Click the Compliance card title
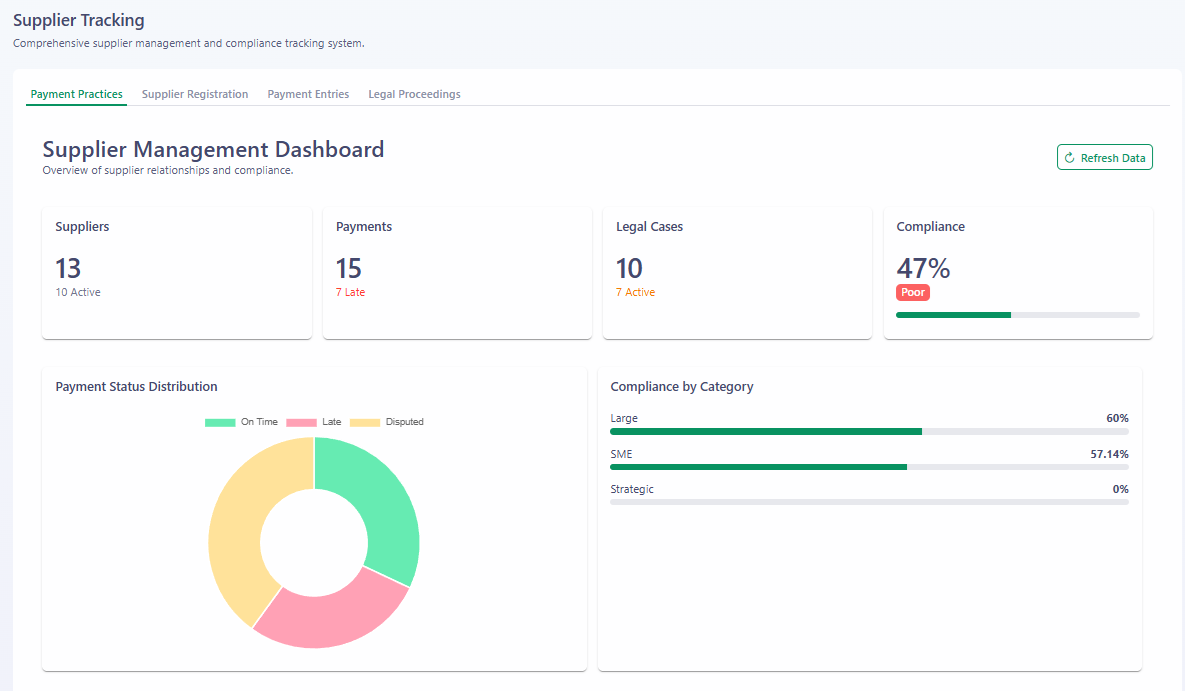The height and width of the screenshot is (691, 1185). point(930,227)
